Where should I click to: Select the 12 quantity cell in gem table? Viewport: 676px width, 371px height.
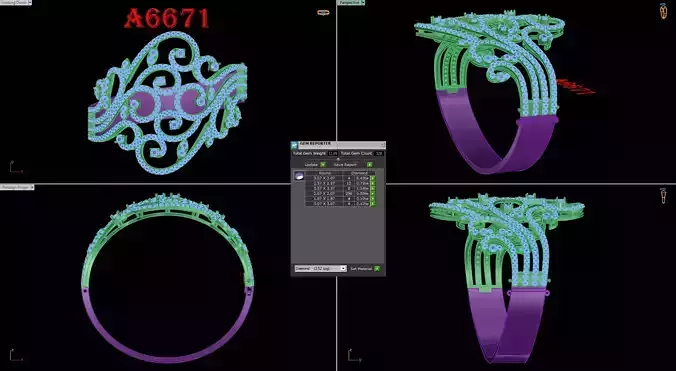coord(349,184)
